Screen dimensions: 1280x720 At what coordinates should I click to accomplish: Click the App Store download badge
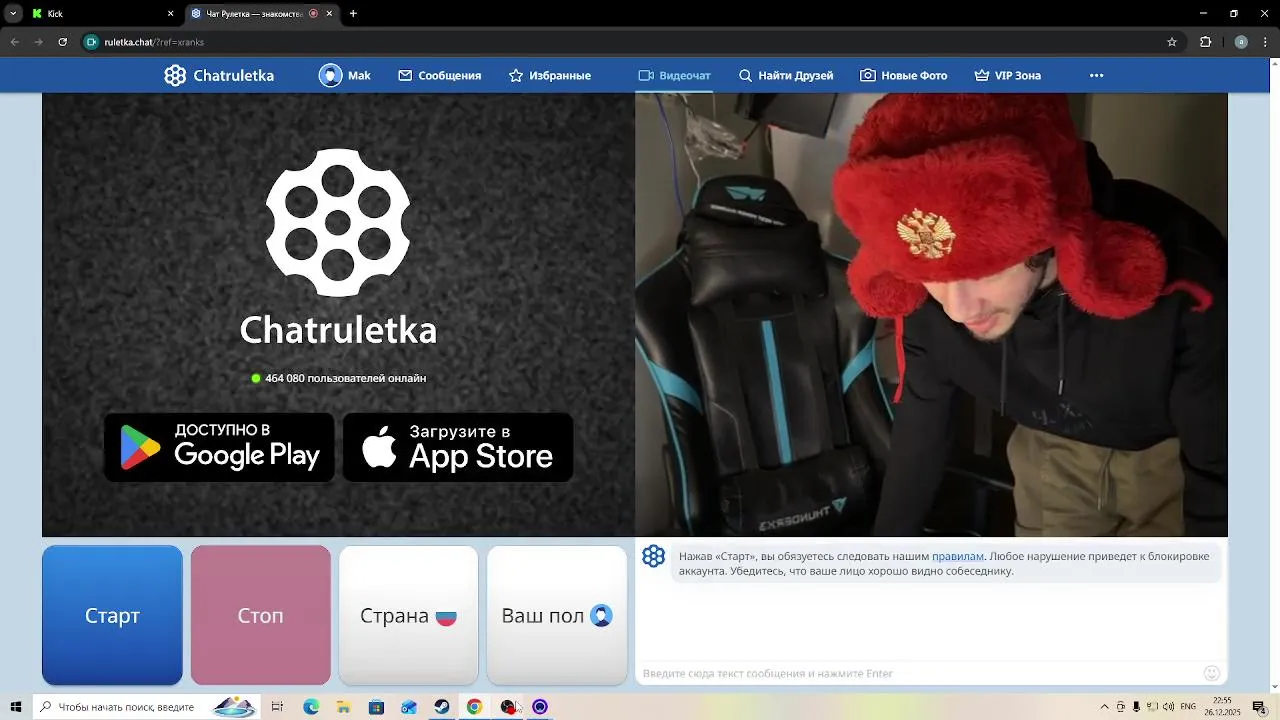point(458,447)
